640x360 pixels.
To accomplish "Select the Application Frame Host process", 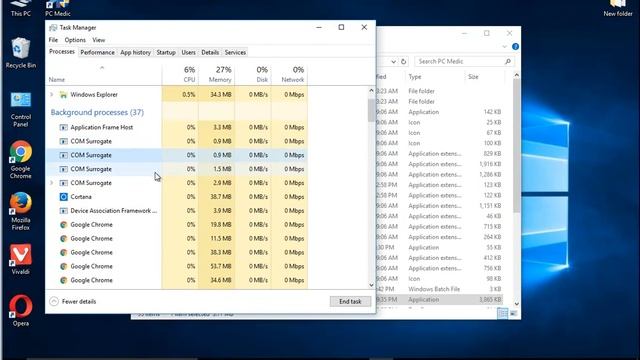I will [177, 127].
